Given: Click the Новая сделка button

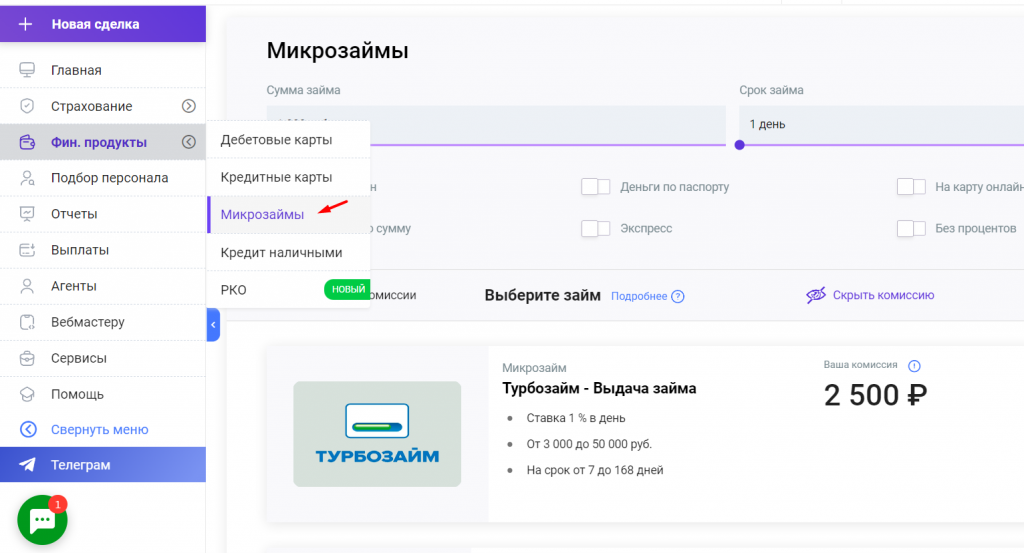Looking at the screenshot, I should [103, 24].
